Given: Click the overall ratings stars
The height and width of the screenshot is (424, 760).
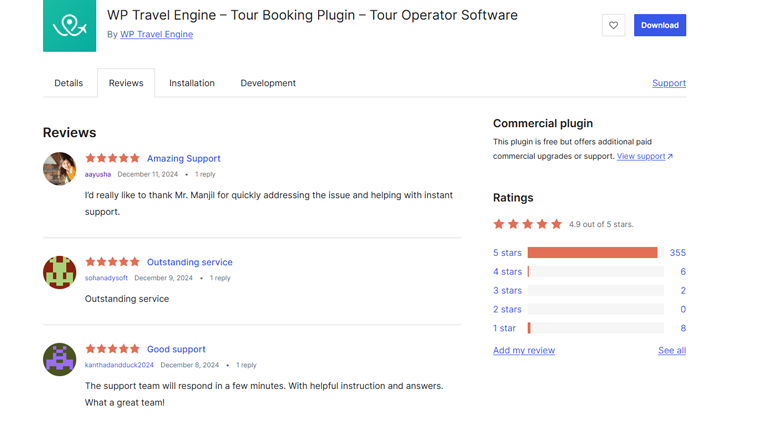Looking at the screenshot, I should coord(528,224).
